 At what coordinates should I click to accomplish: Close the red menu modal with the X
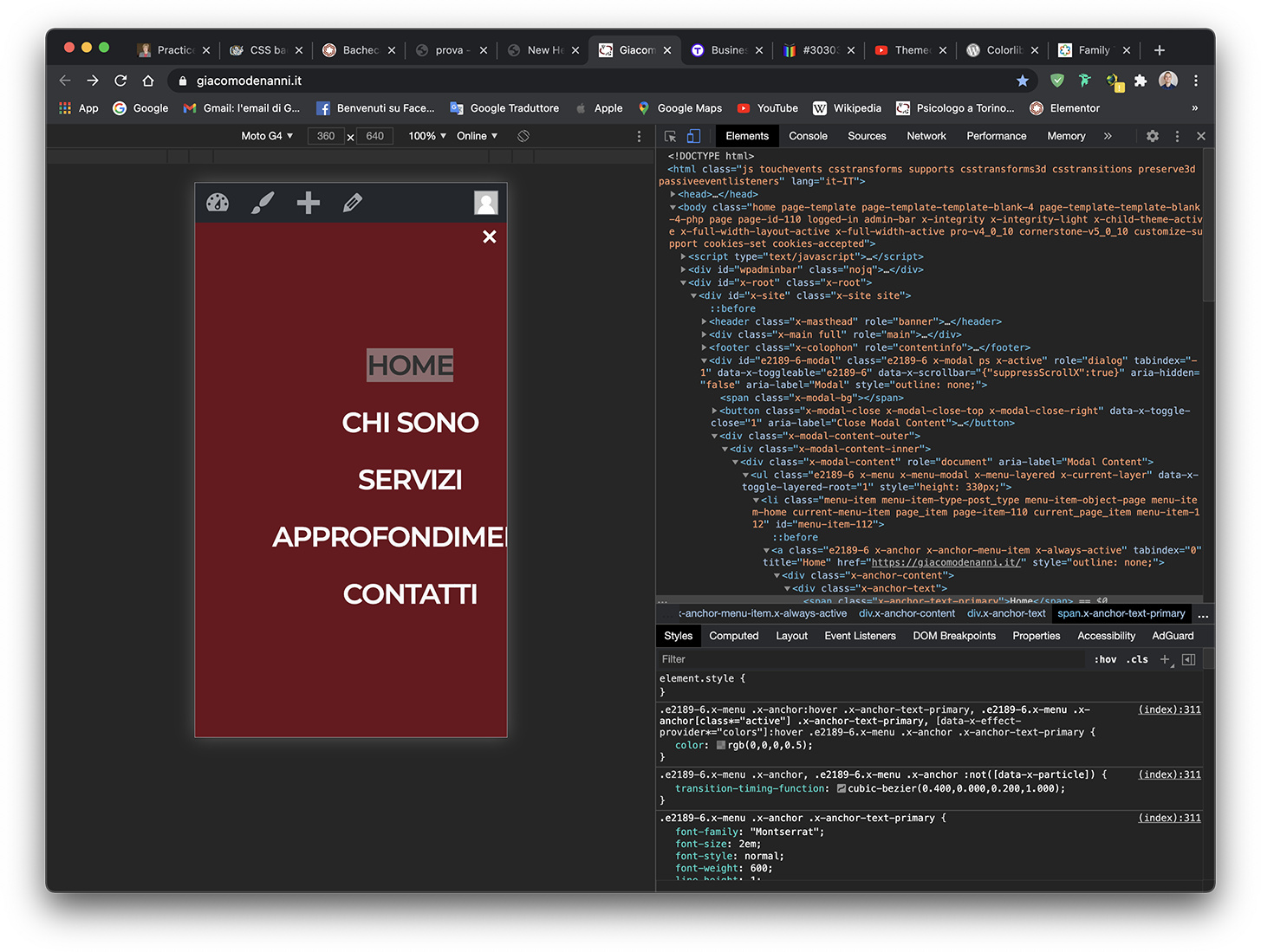tap(490, 236)
